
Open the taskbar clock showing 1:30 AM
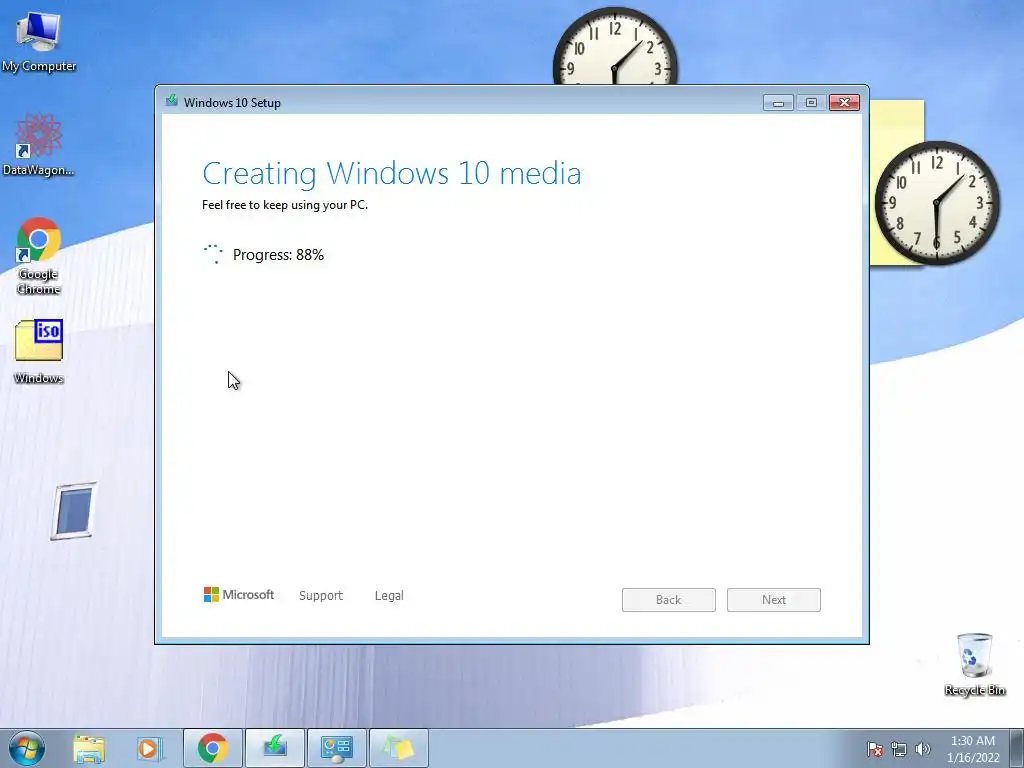pyautogui.click(x=973, y=749)
